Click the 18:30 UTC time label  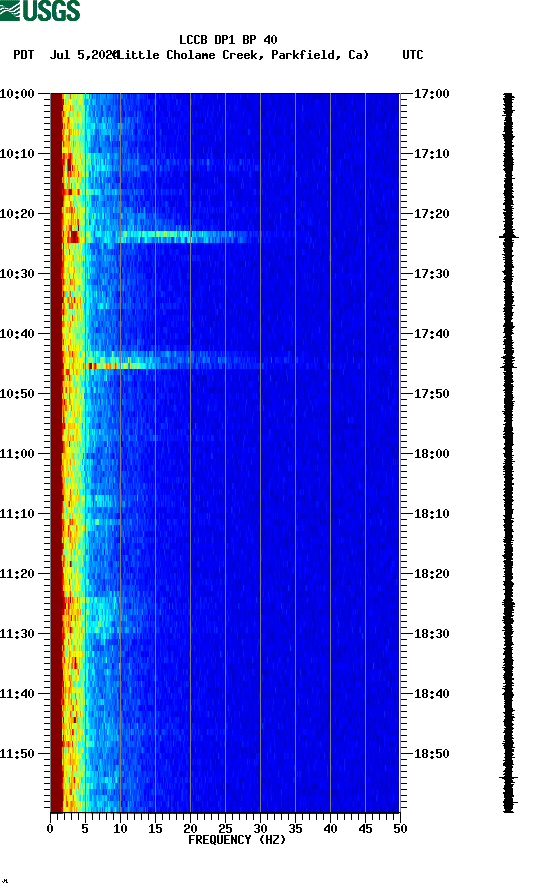(431, 634)
